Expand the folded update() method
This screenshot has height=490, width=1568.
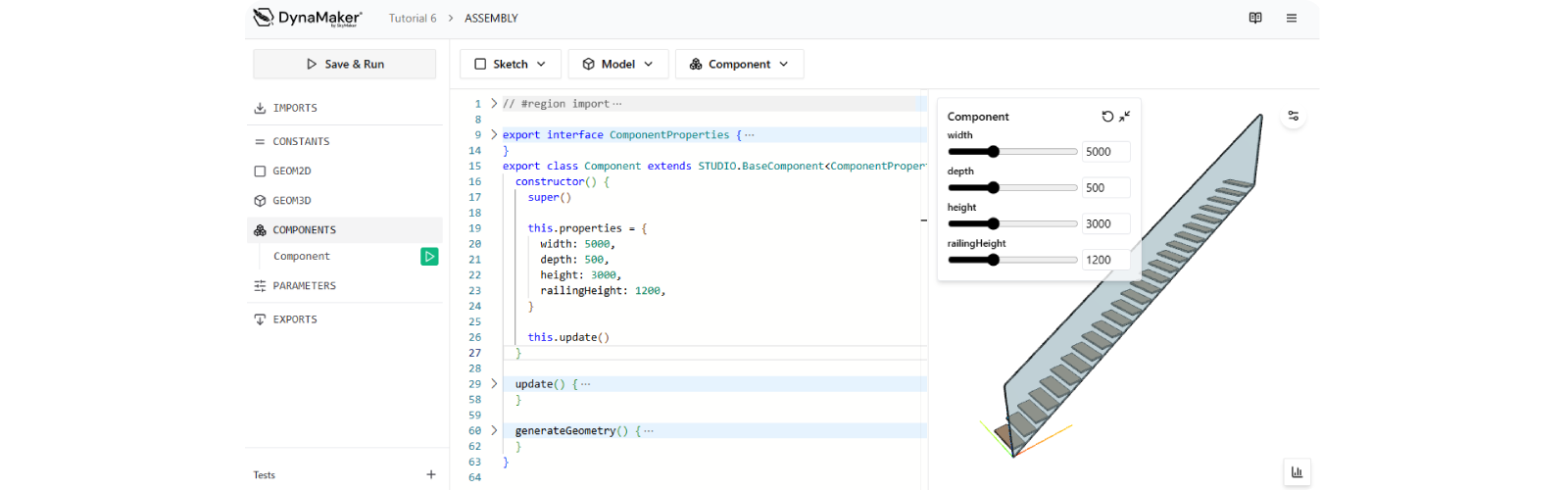(x=494, y=384)
